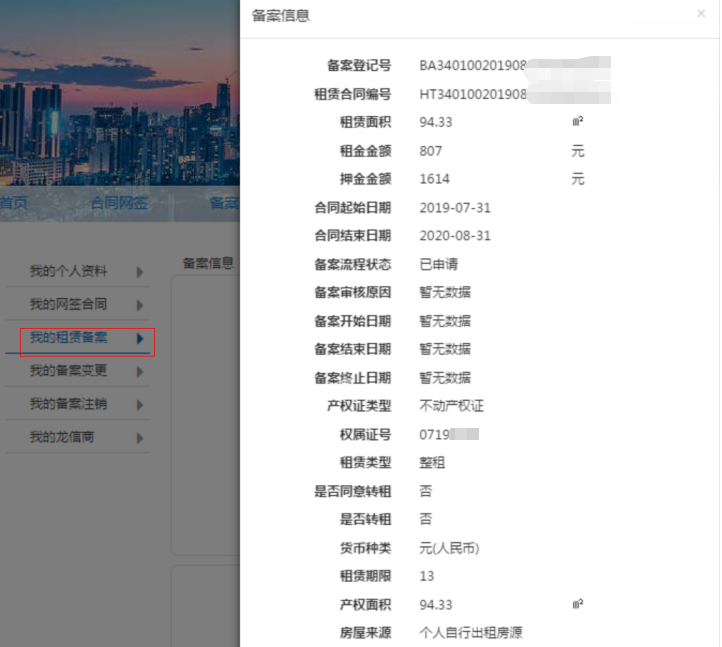This screenshot has height=647, width=722.
Task: Select 我的租赁备案 sidebar item
Action: tap(68, 339)
